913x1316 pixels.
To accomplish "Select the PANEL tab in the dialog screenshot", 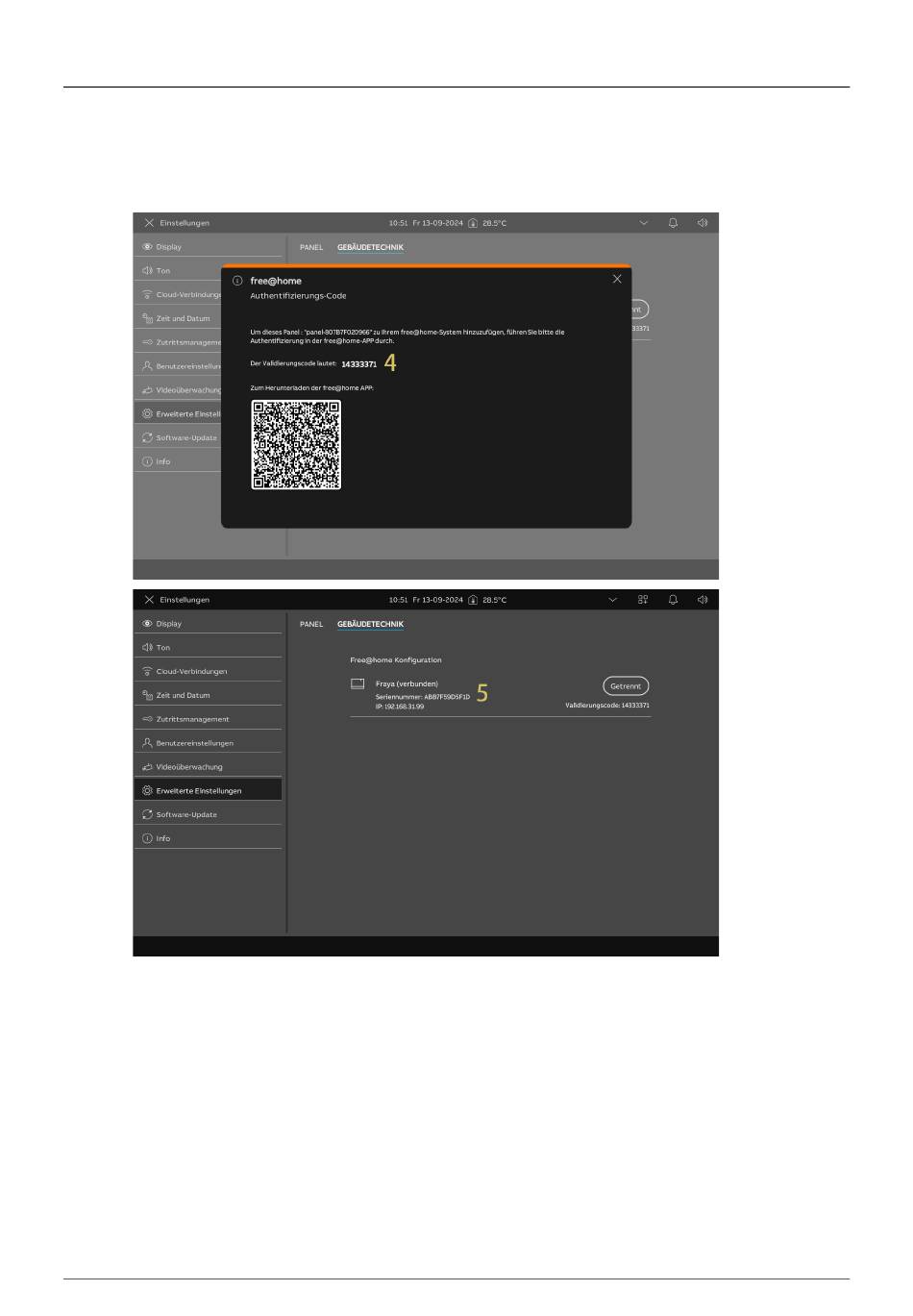I will click(311, 247).
